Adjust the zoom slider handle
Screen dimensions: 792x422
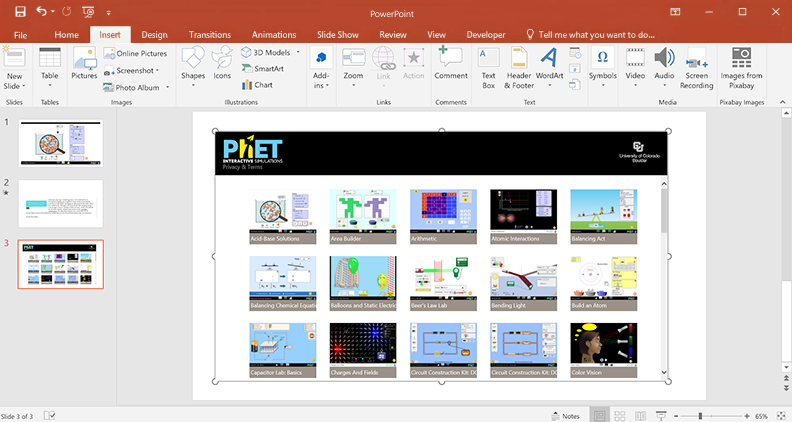coord(700,416)
